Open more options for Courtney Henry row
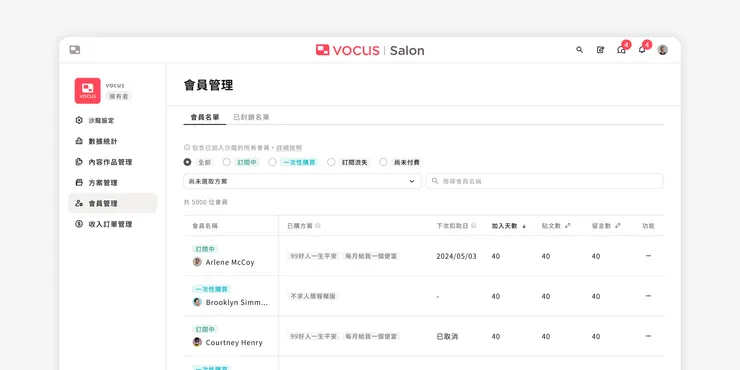The height and width of the screenshot is (370, 740). (x=648, y=336)
